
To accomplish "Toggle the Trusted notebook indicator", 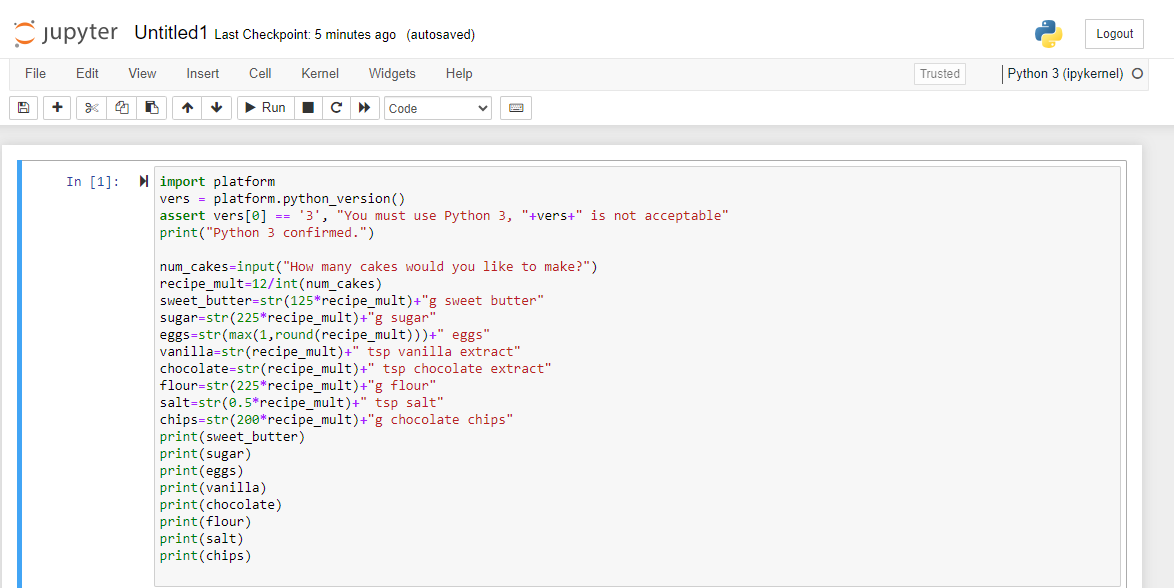I will point(939,74).
